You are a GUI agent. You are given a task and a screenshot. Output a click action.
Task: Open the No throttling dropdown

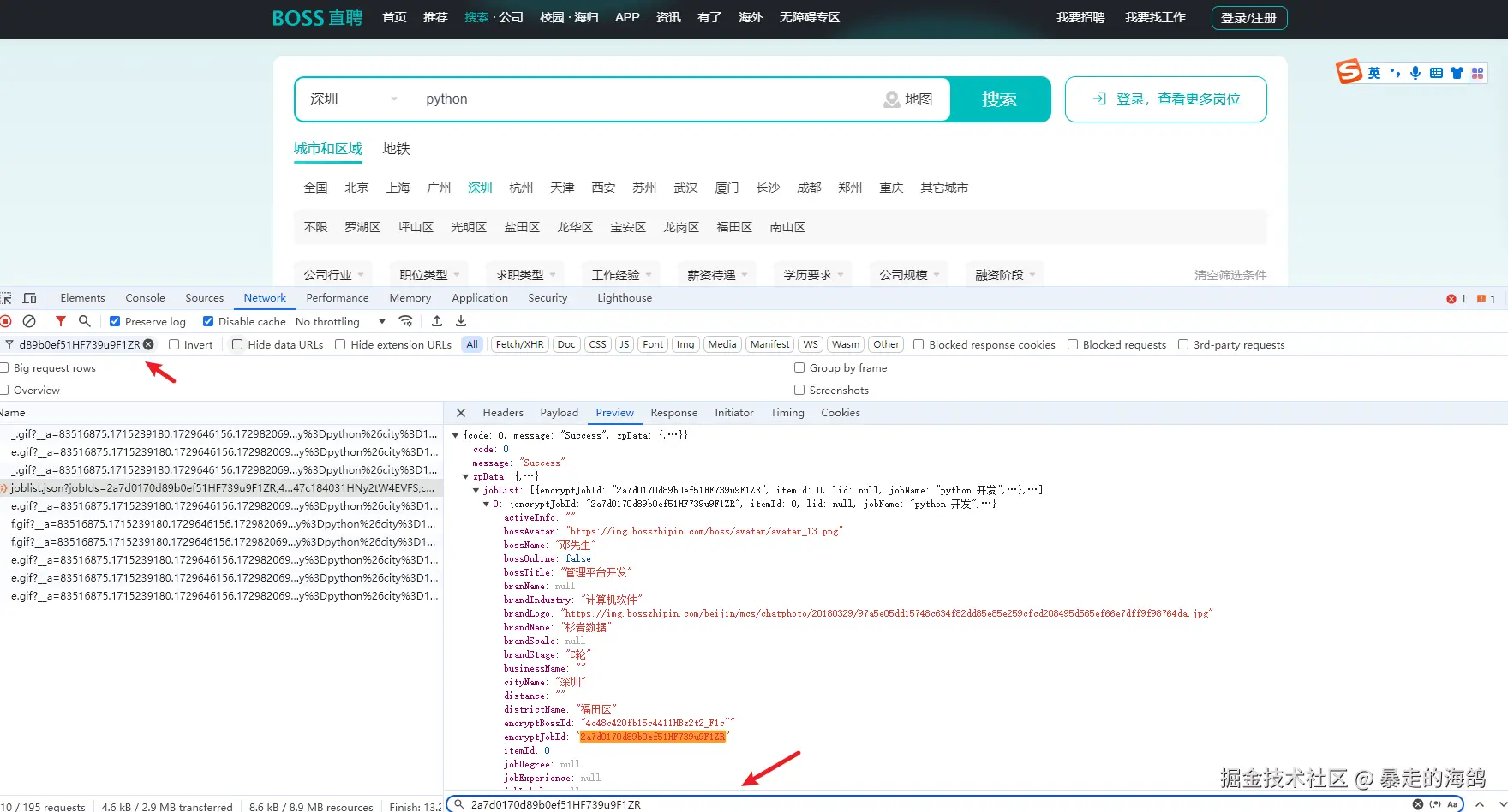(341, 321)
